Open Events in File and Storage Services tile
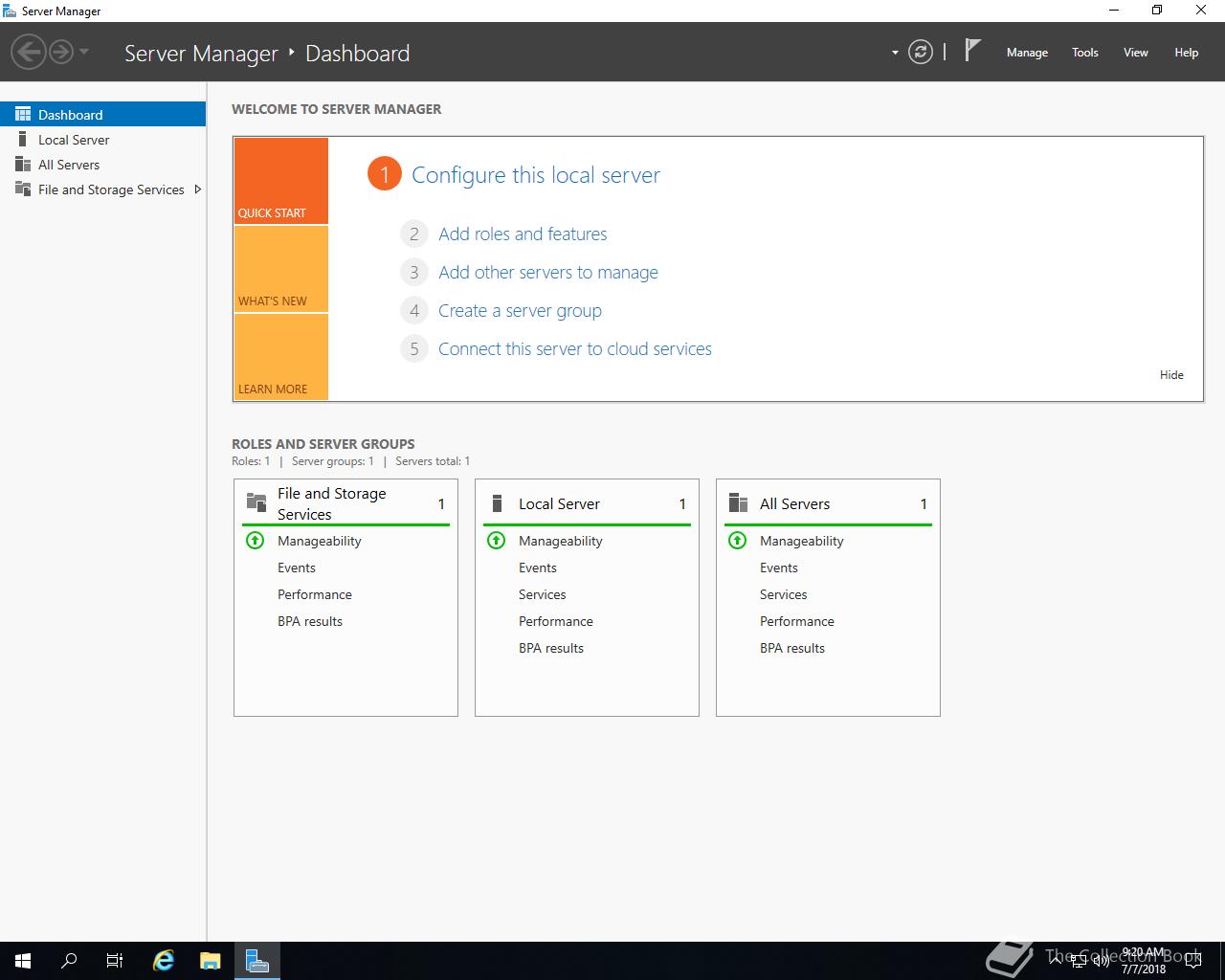1225x980 pixels. [297, 568]
